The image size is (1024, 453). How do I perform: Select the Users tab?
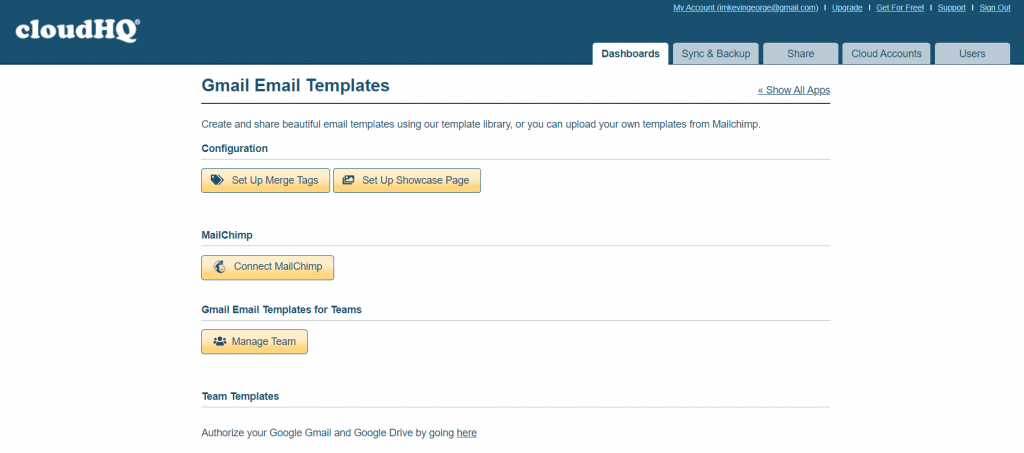click(x=972, y=54)
